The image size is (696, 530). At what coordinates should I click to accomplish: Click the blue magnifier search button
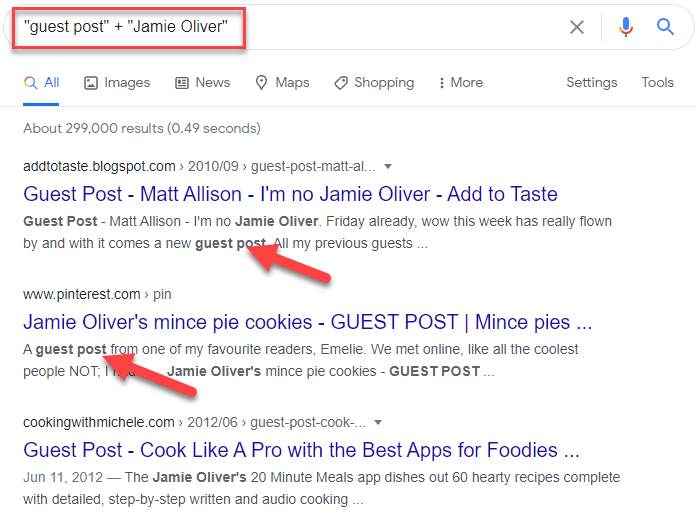click(665, 27)
